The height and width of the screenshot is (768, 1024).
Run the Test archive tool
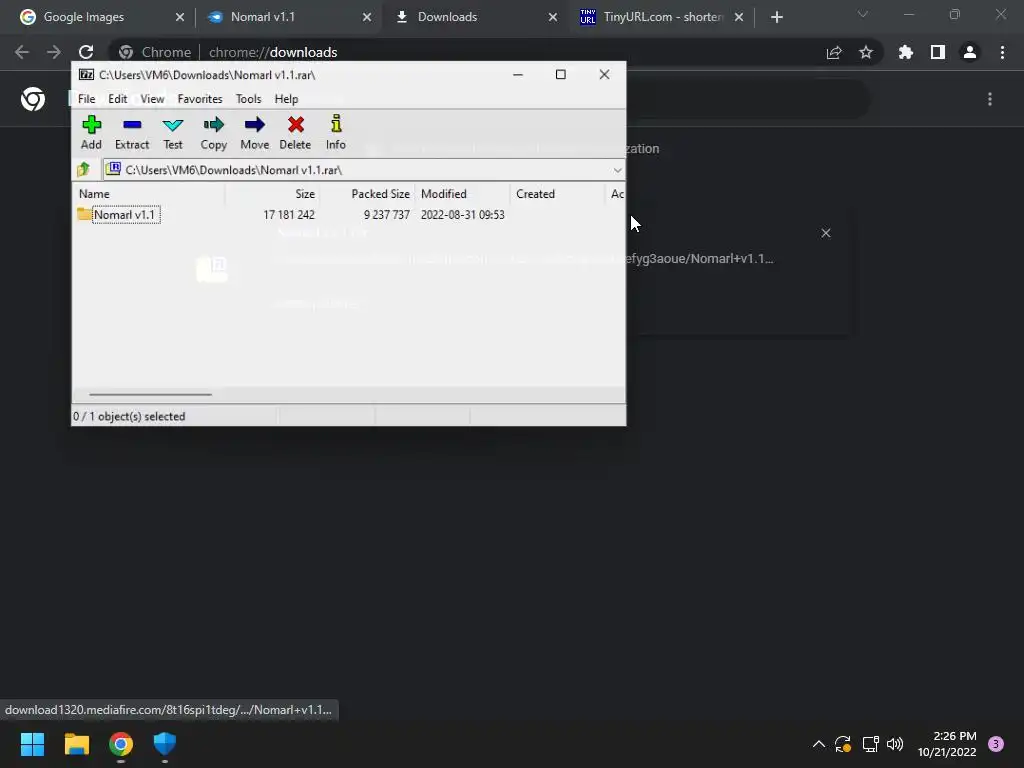[x=173, y=133]
